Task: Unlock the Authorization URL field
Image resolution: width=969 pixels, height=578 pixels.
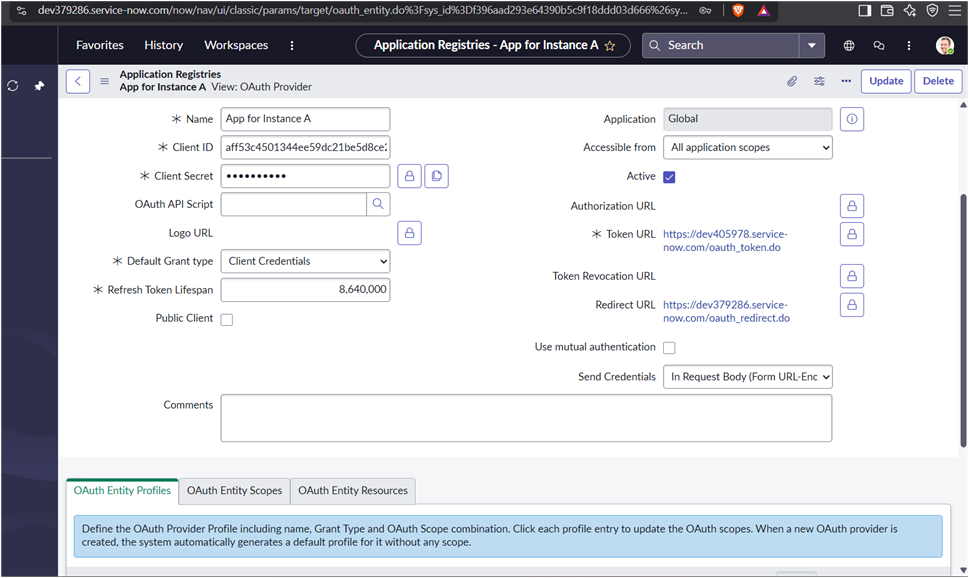Action: (852, 206)
